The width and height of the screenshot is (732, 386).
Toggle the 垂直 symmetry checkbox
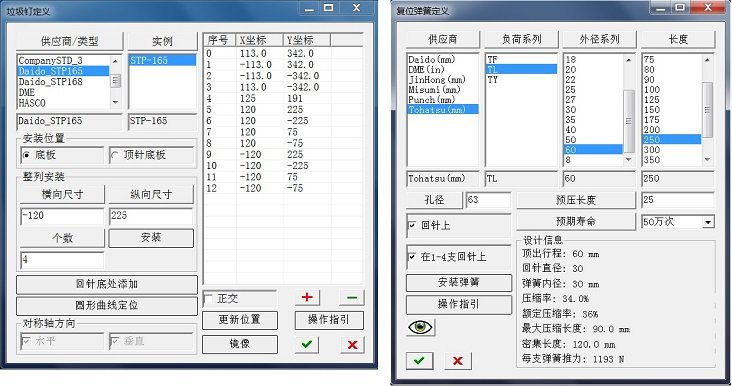pos(115,341)
